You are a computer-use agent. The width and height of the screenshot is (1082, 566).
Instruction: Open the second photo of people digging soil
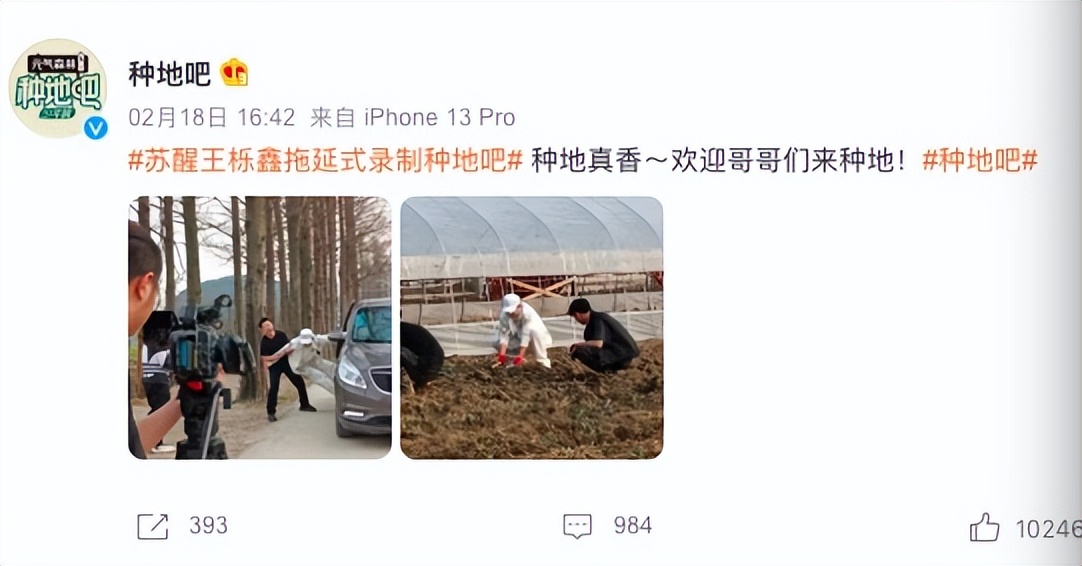[x=531, y=328]
